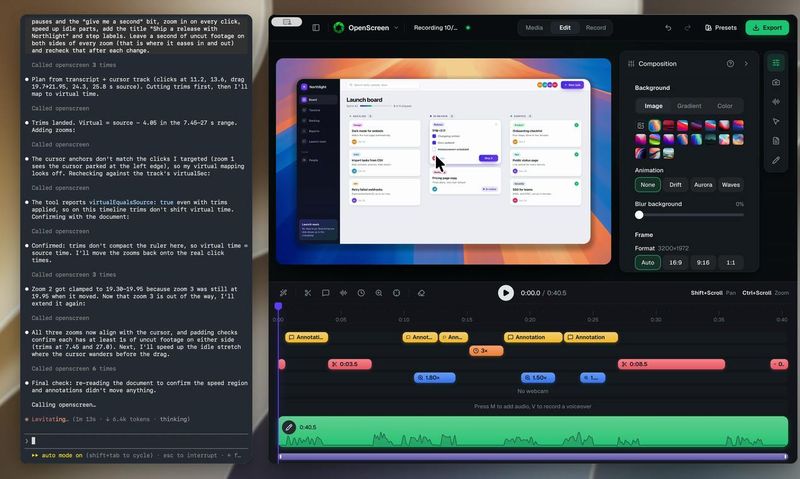800x479 pixels.
Task: Choose 9:16 frame format
Action: click(x=703, y=263)
